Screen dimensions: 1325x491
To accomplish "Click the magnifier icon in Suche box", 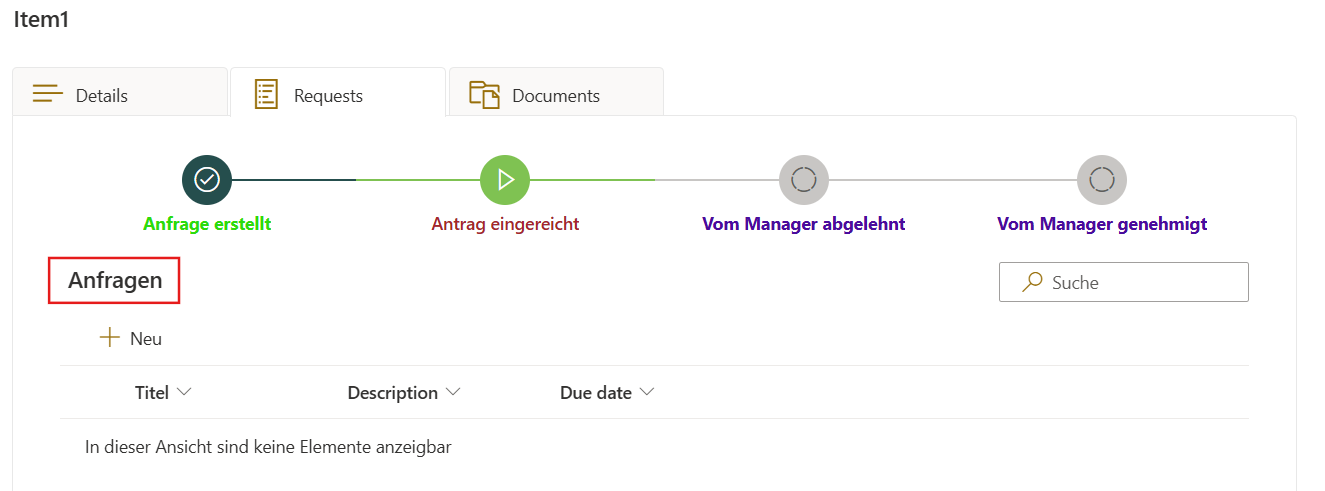I will 1032,283.
